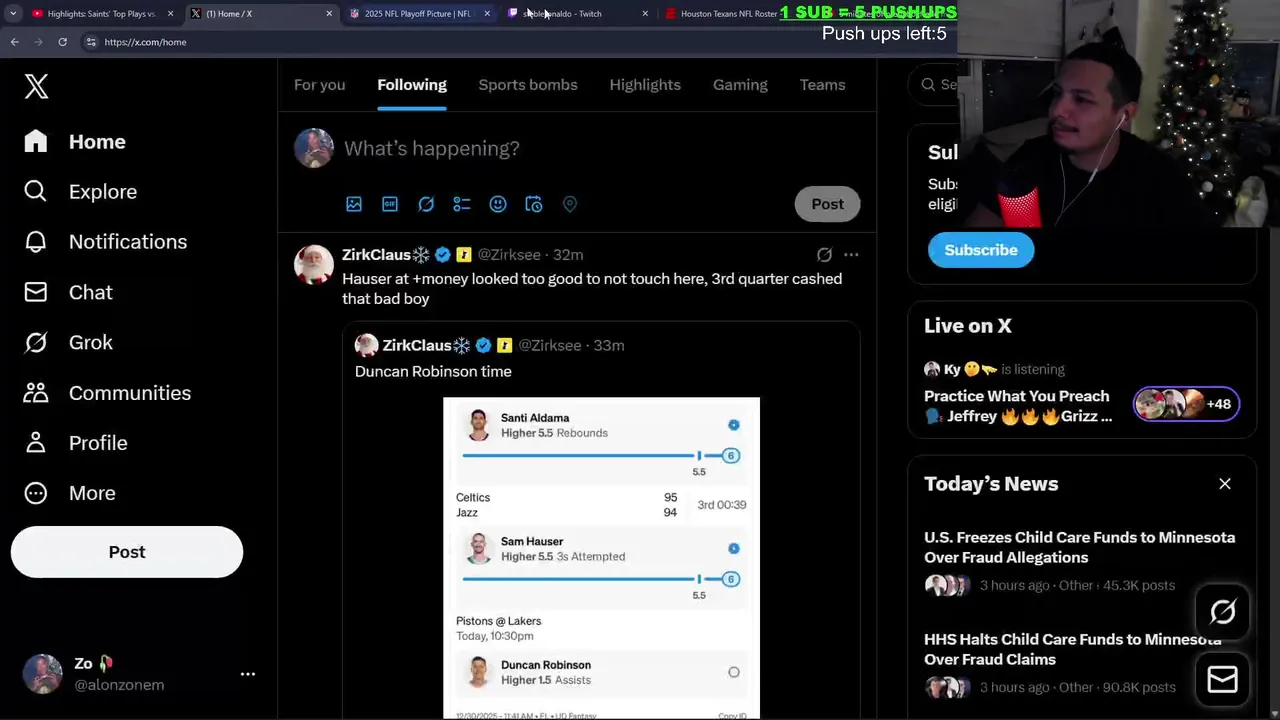
Task: Click Grok enhance icon in composer
Action: point(426,204)
